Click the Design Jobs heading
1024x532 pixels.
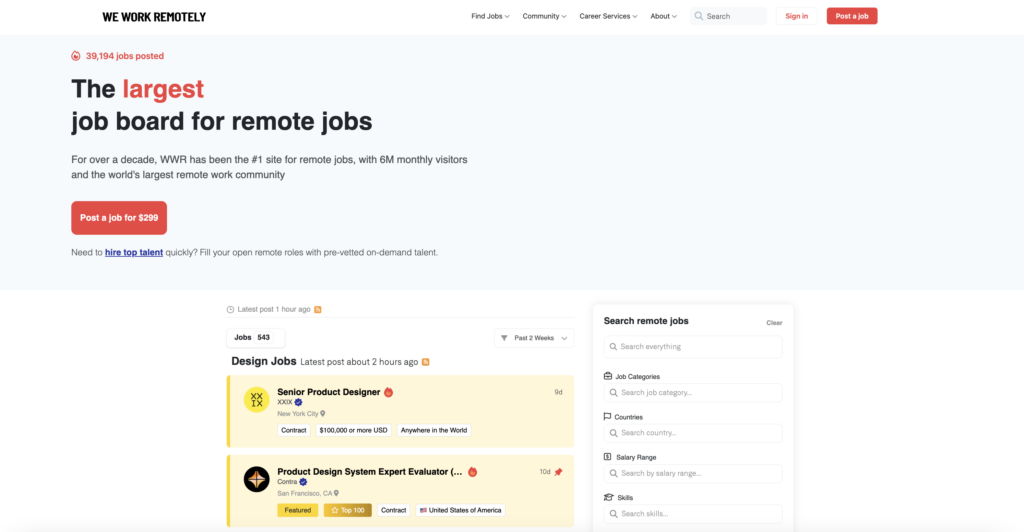(264, 361)
